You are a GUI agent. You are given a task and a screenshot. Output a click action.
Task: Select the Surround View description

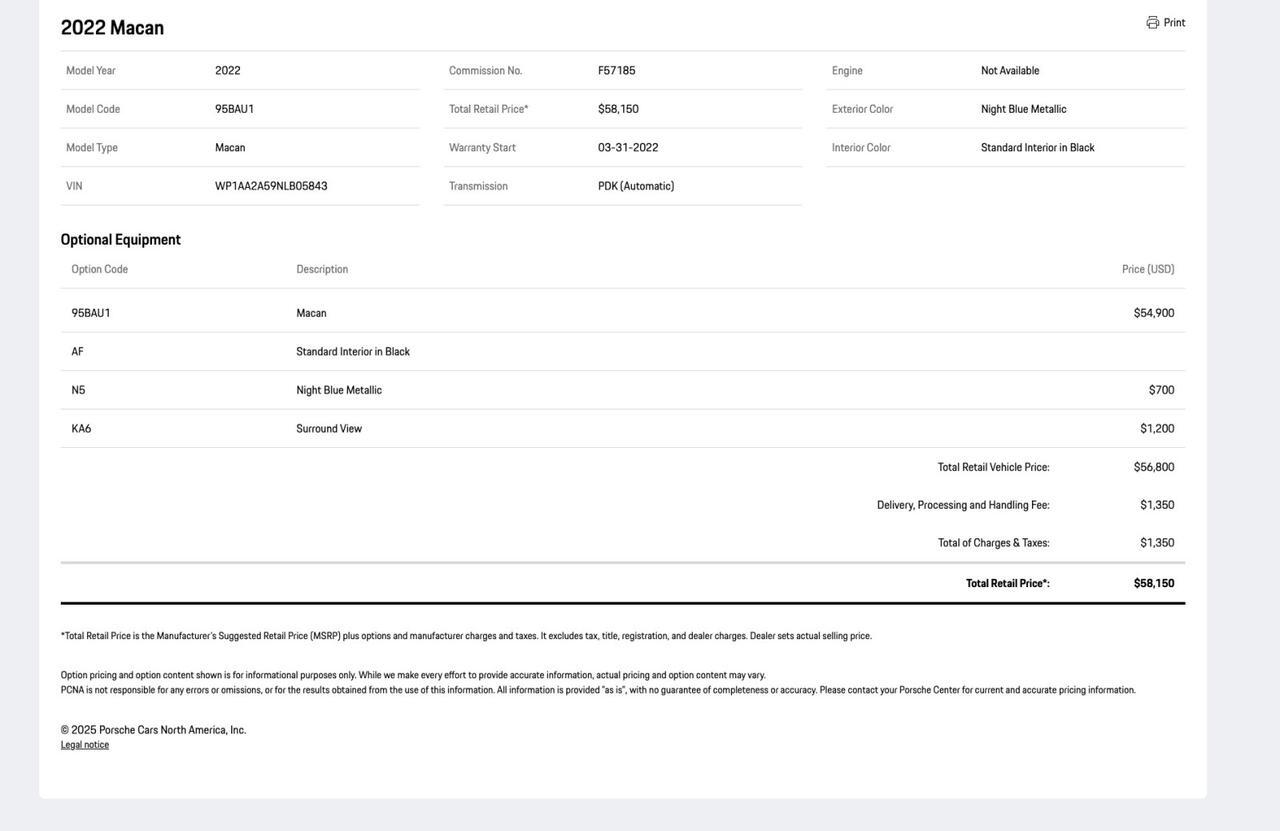(329, 429)
